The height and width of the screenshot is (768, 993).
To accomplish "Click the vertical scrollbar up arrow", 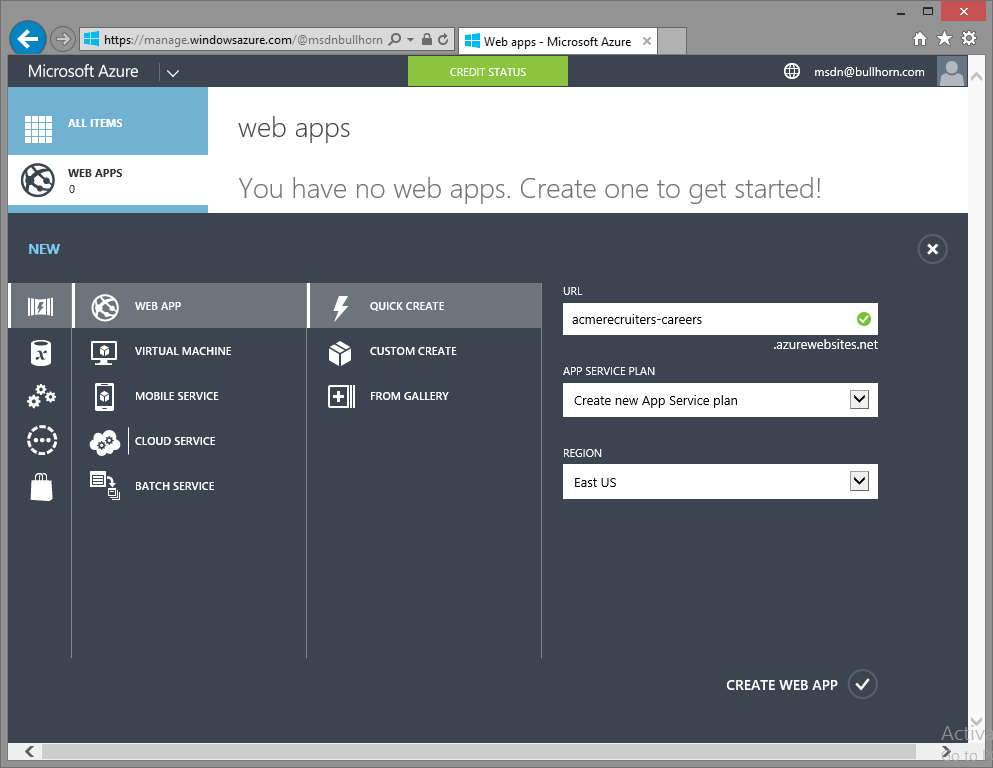I will 976,77.
